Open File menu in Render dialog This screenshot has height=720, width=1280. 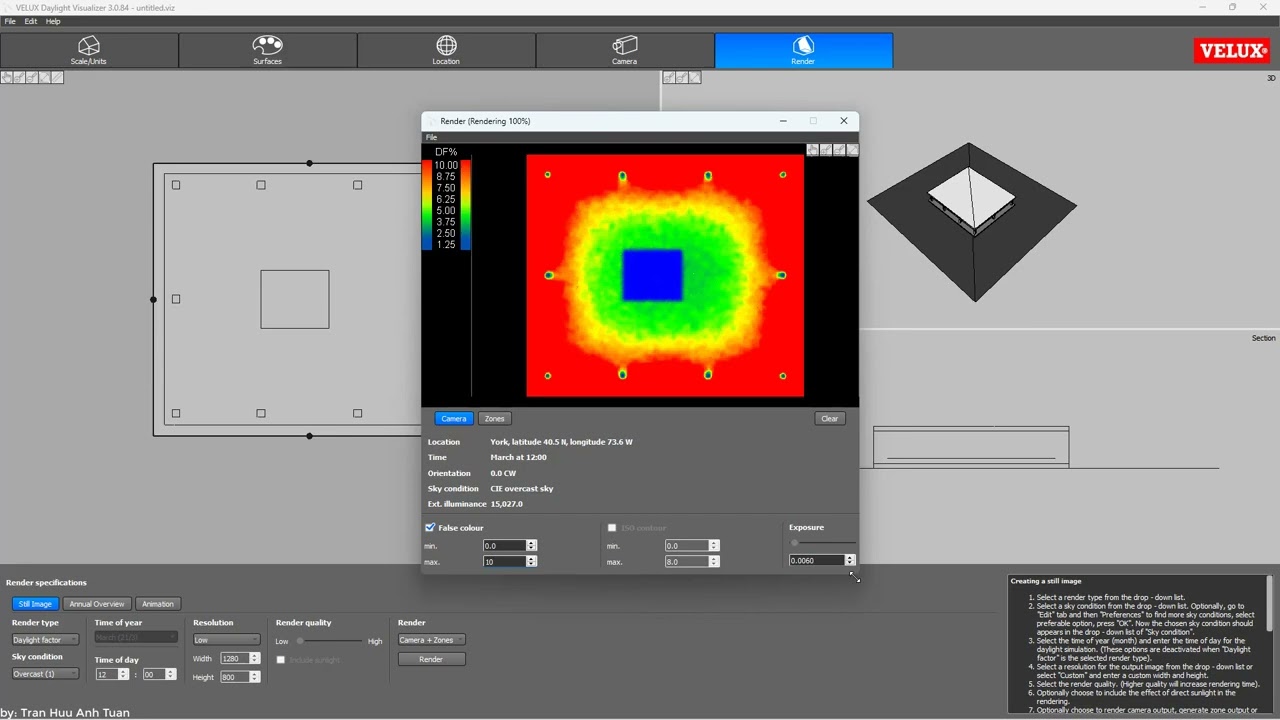tap(431, 137)
